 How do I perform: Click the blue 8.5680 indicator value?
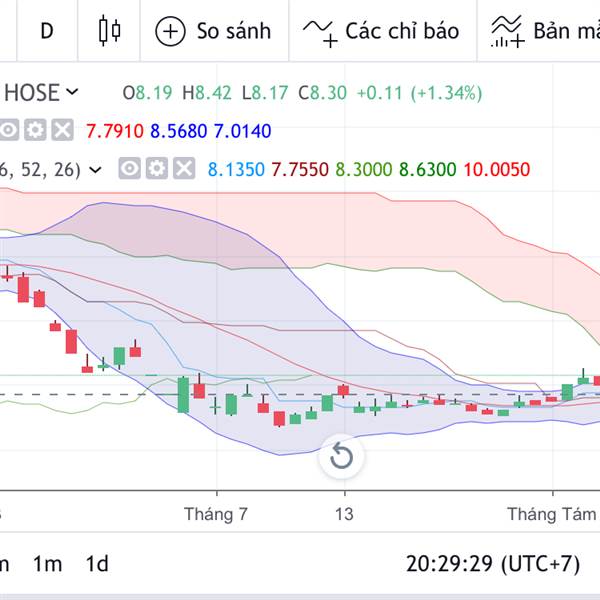tap(179, 131)
